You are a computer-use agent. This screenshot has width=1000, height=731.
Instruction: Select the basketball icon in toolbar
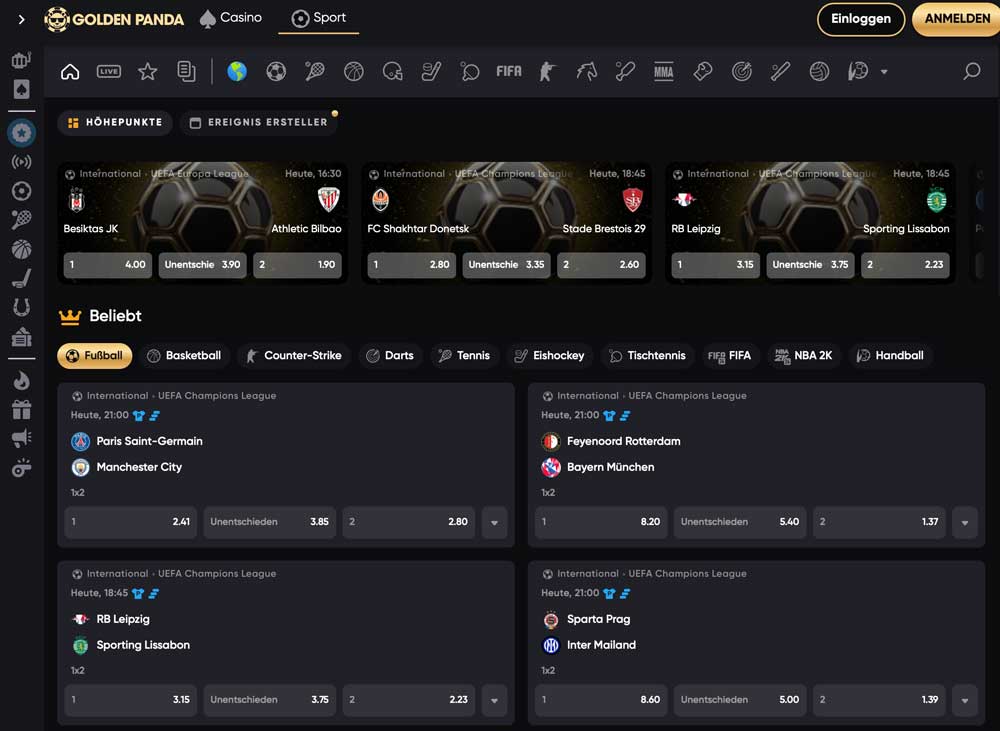click(354, 71)
